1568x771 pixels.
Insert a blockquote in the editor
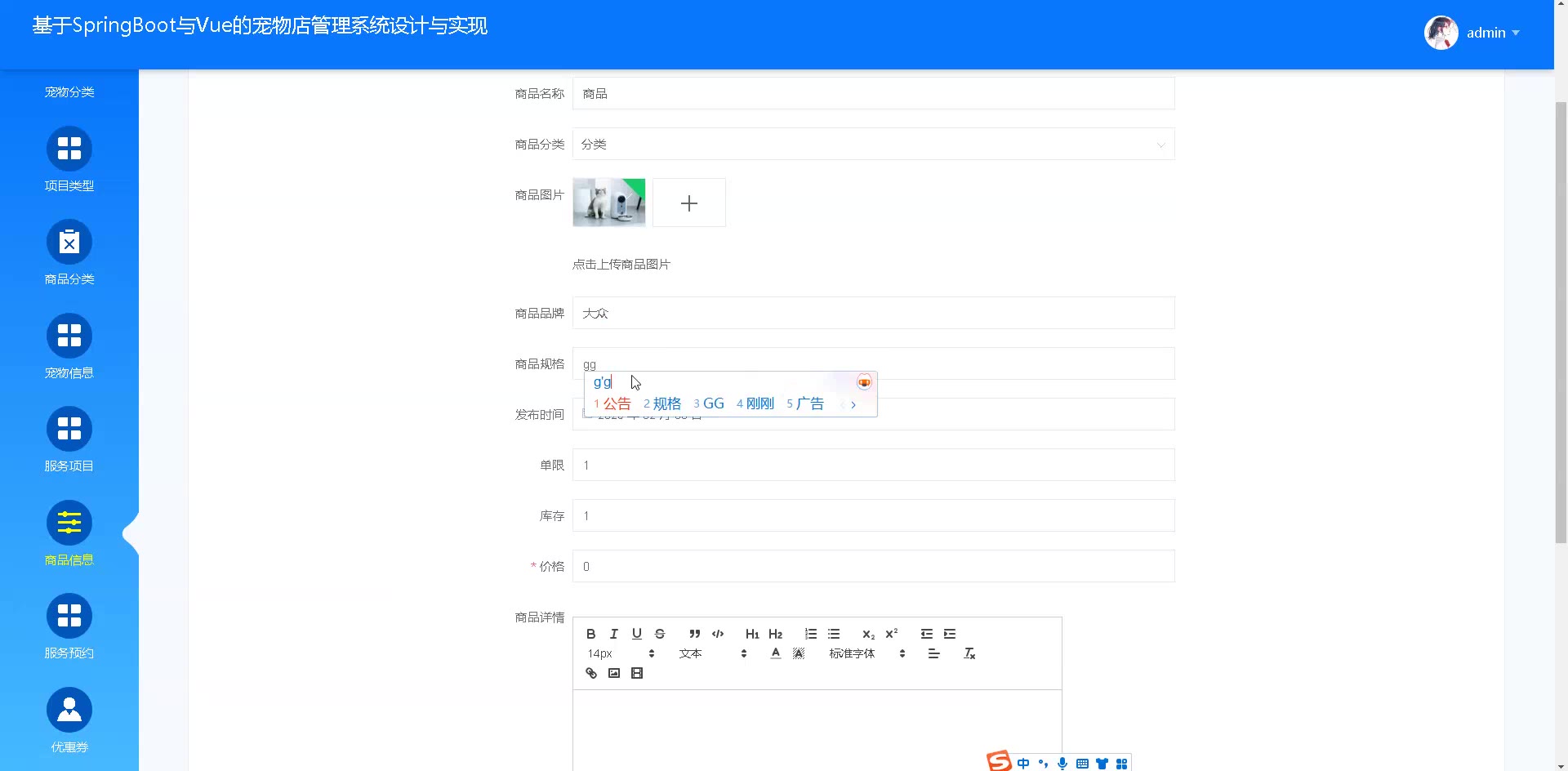point(695,634)
